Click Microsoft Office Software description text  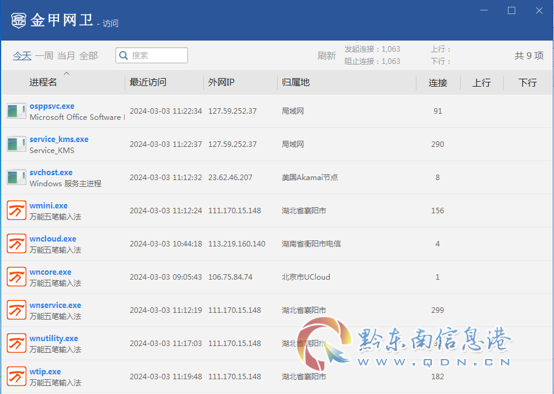click(x=77, y=117)
